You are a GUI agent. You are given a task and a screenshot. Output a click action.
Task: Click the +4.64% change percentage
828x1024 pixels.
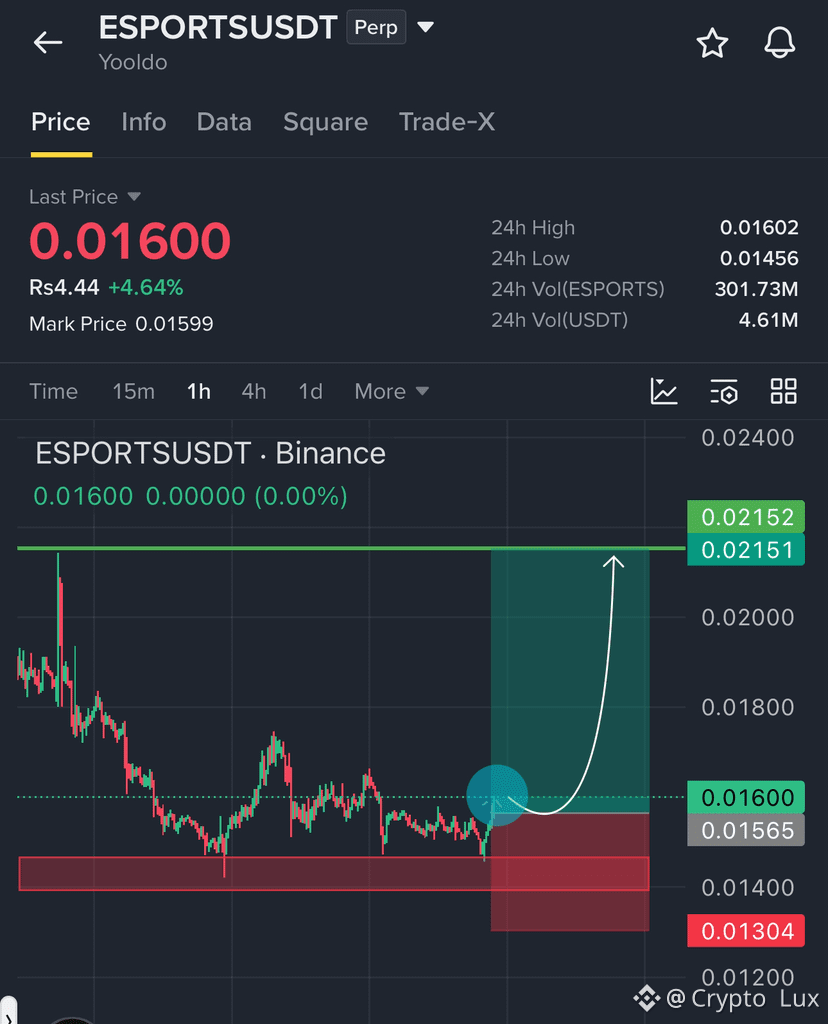146,287
